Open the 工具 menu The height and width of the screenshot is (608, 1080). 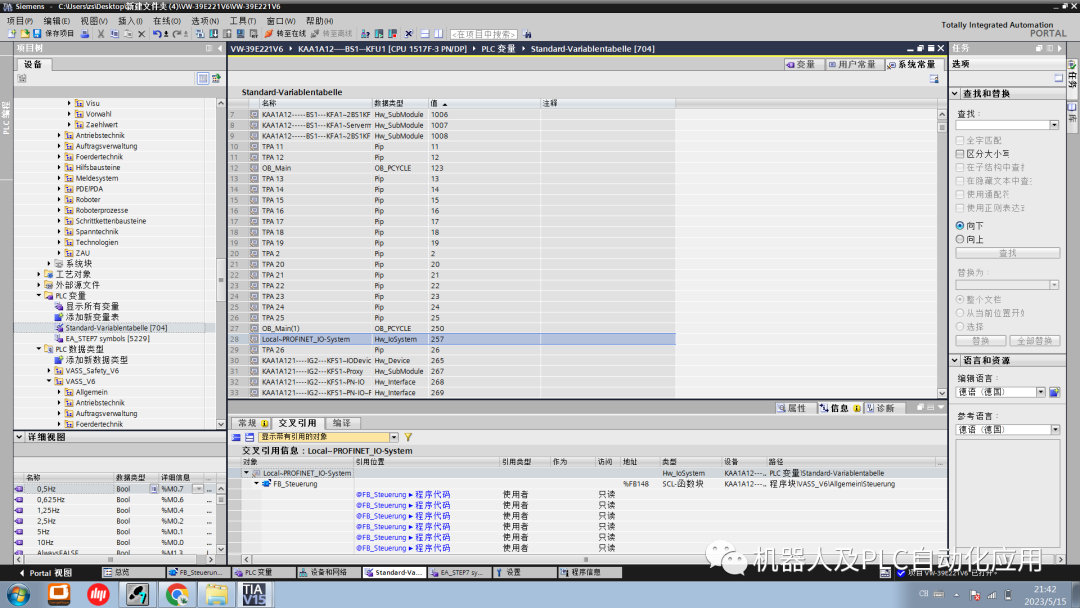coord(242,21)
